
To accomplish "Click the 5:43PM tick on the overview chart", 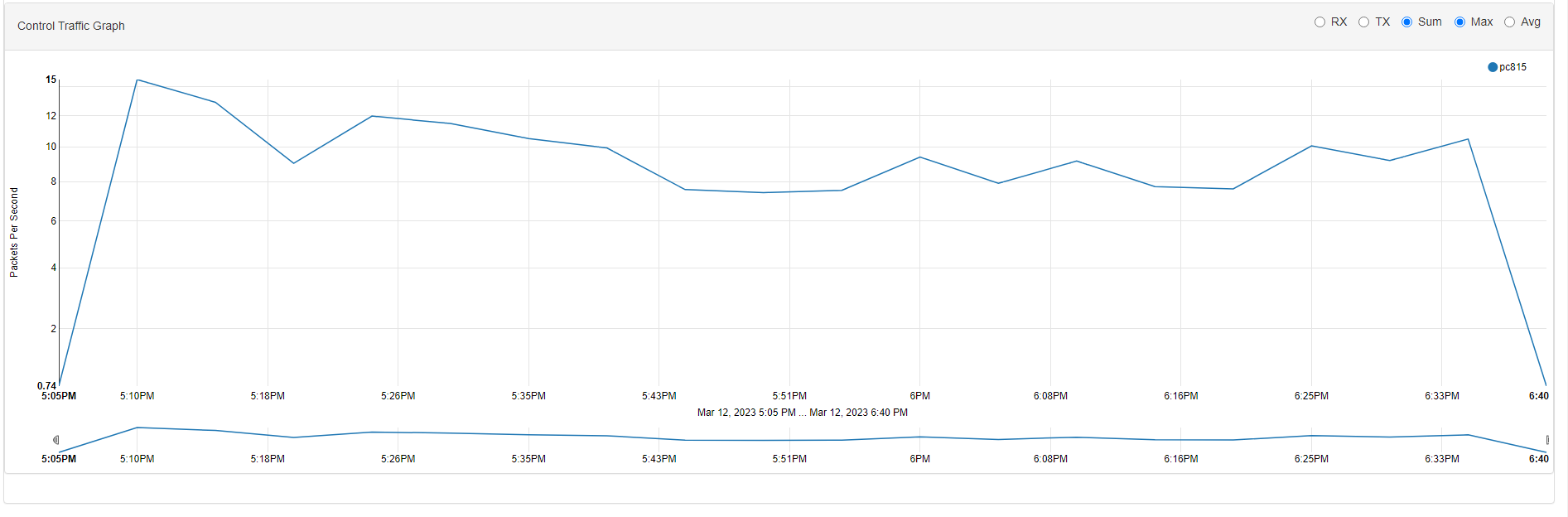I will click(x=659, y=459).
